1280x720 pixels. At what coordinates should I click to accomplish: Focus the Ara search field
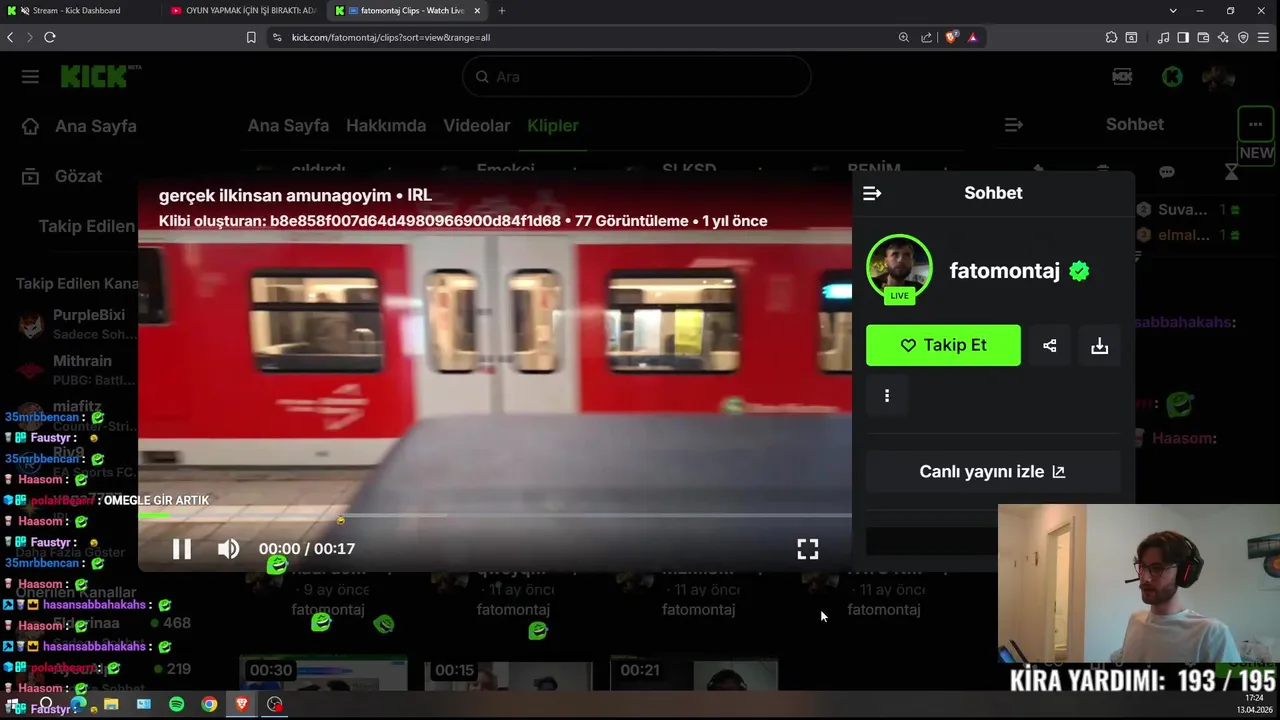pyautogui.click(x=637, y=77)
